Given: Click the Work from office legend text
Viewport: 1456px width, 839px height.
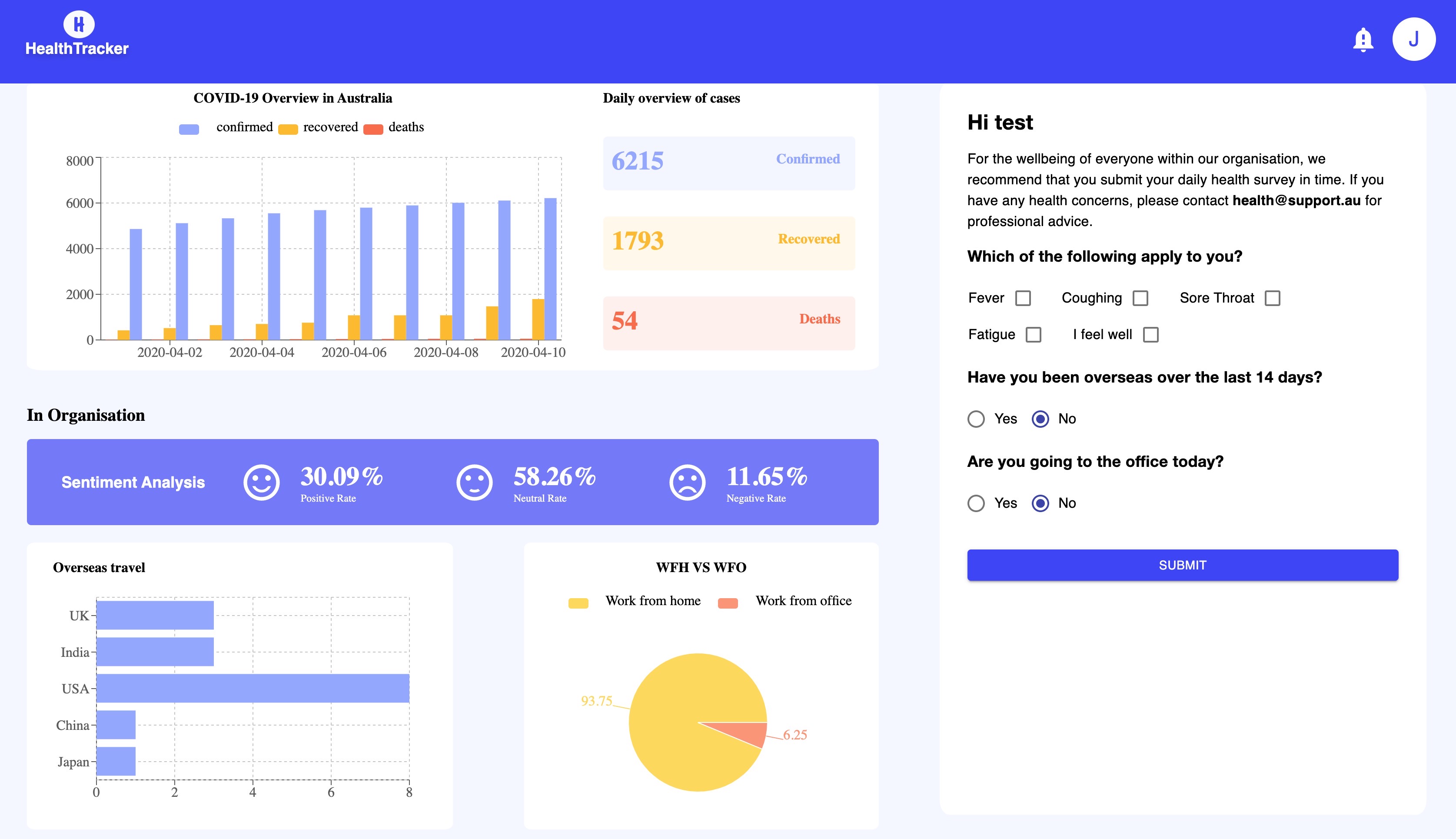Looking at the screenshot, I should (x=804, y=600).
